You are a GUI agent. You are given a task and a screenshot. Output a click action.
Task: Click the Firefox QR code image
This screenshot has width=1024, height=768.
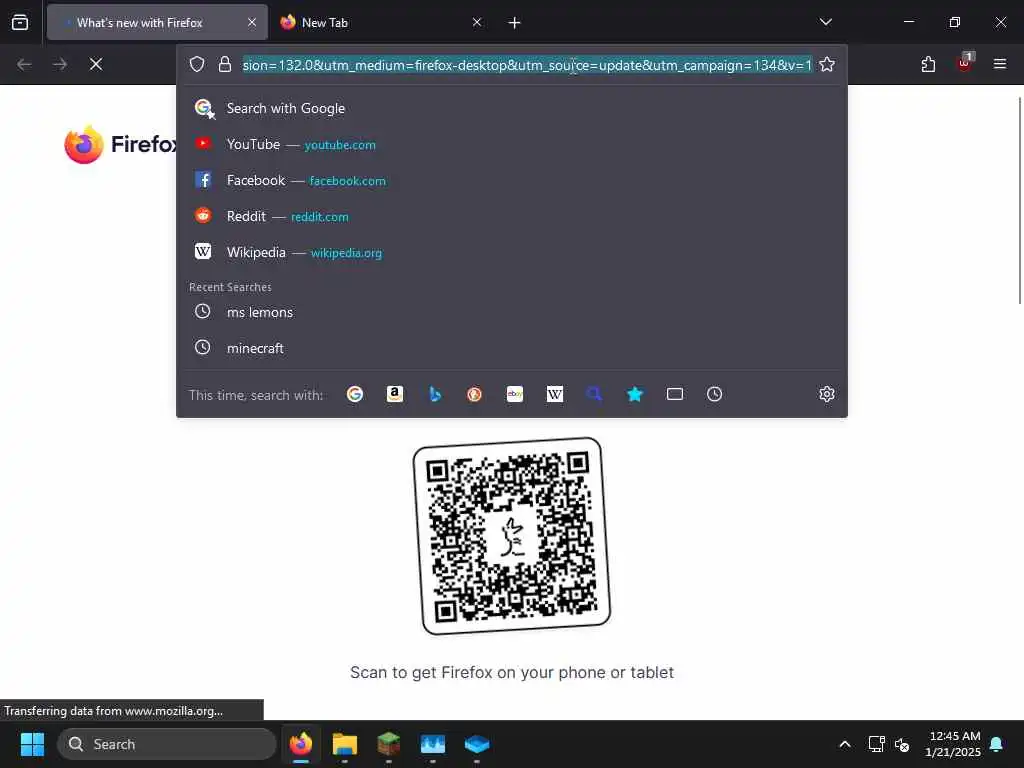tap(511, 536)
